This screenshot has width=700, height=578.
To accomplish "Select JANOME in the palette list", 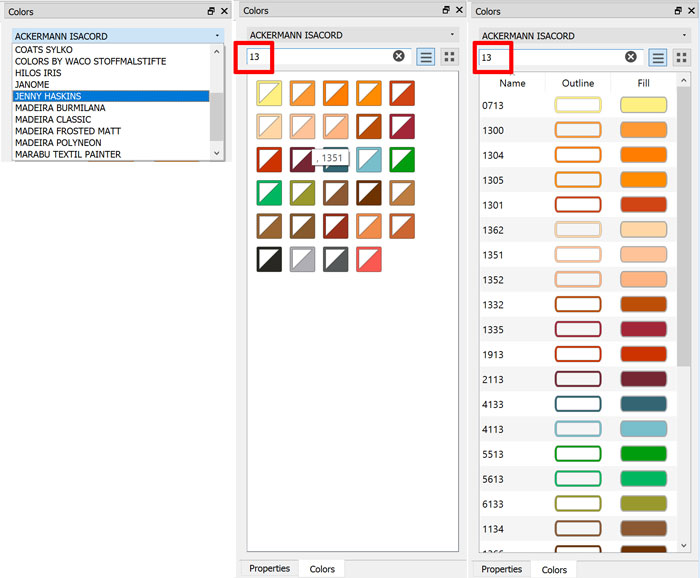I will (32, 85).
